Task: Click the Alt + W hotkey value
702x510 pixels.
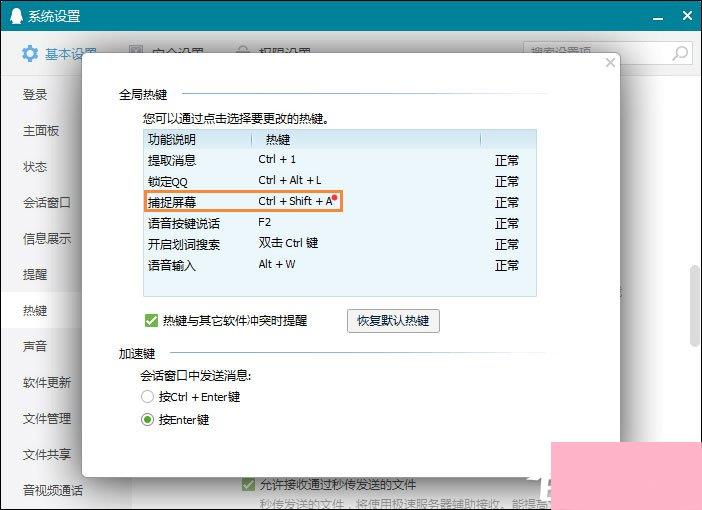Action: click(277, 264)
